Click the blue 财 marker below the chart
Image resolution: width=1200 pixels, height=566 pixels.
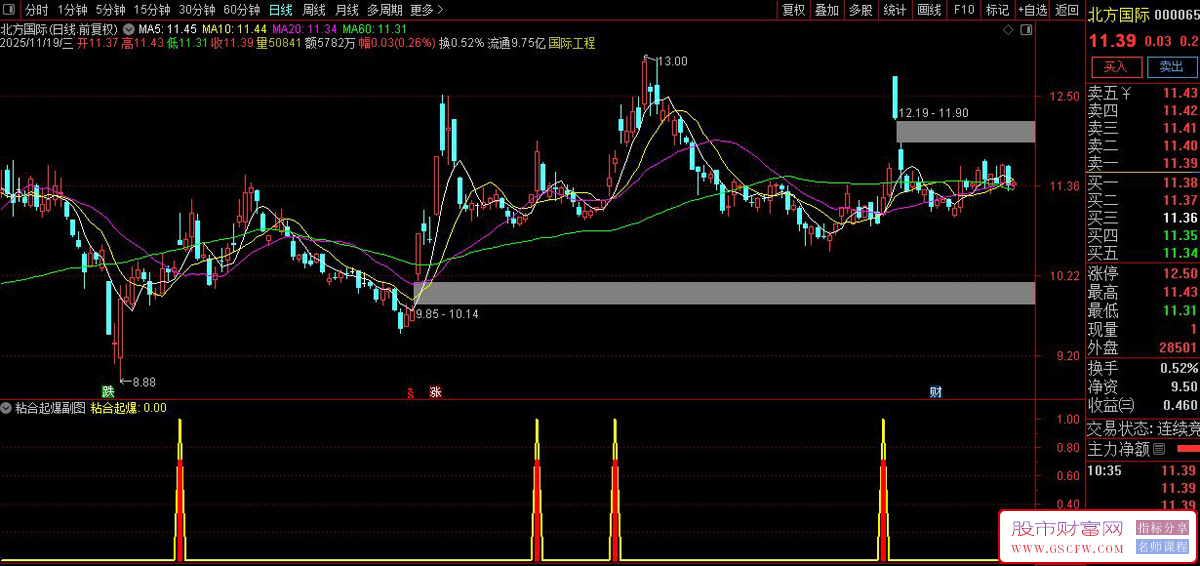935,391
